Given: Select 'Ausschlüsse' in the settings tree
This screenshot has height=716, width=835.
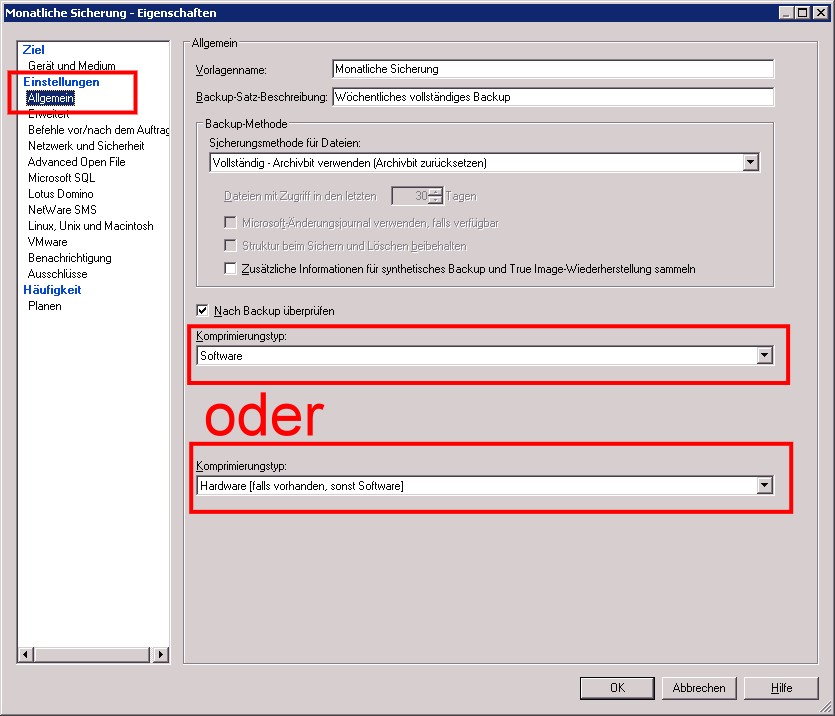Looking at the screenshot, I should point(57,274).
